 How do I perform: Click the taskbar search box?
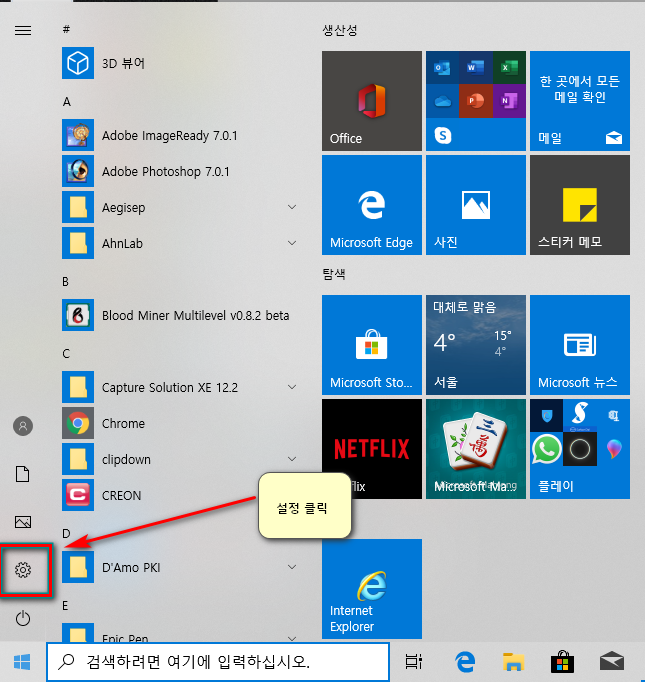(x=217, y=662)
